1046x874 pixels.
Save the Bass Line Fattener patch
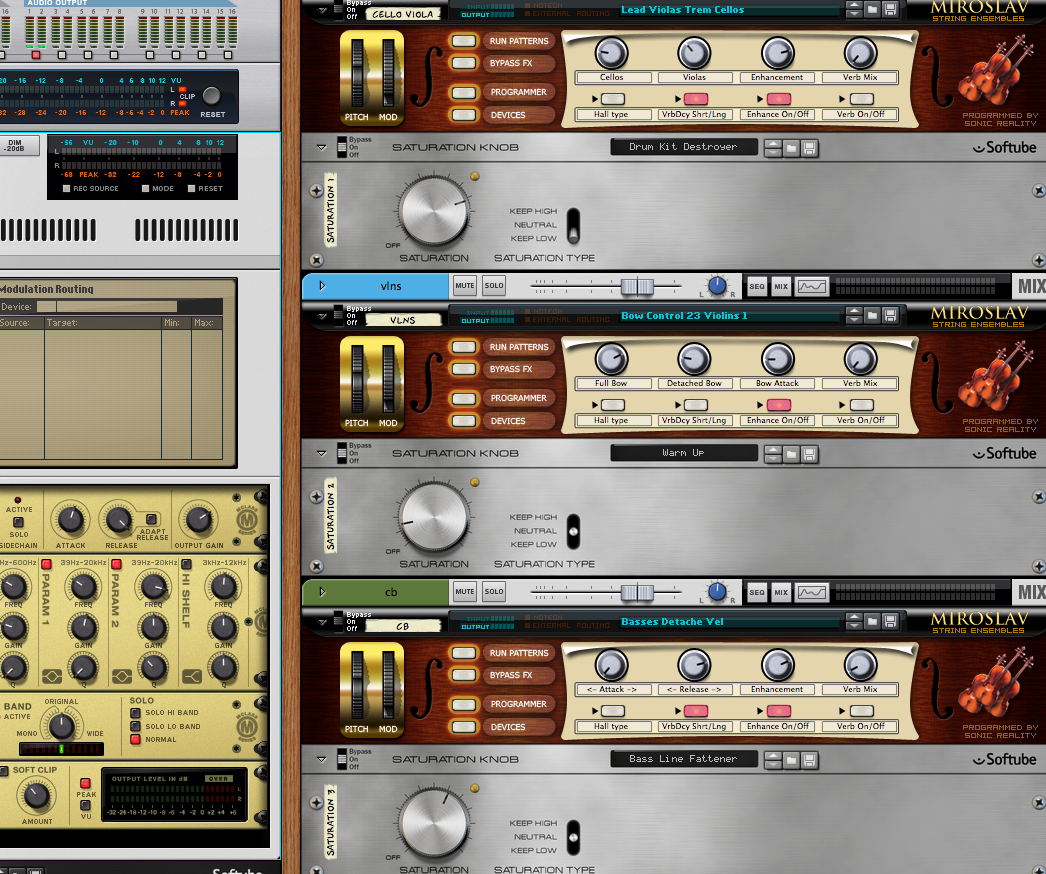click(809, 760)
